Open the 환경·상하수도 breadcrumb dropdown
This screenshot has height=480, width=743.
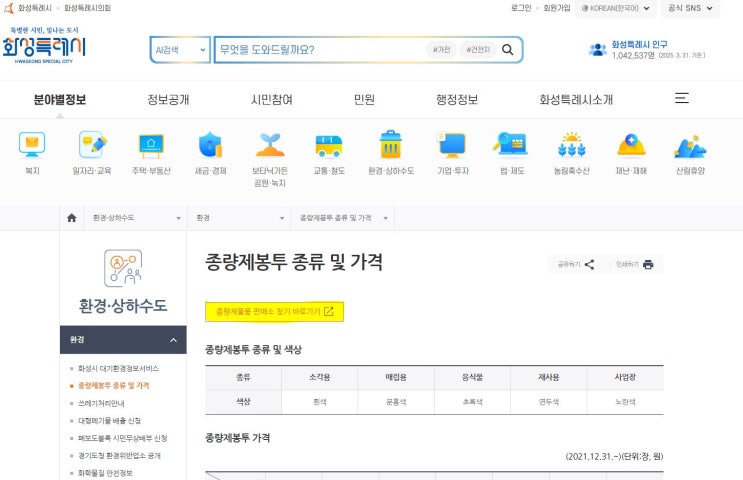136,218
